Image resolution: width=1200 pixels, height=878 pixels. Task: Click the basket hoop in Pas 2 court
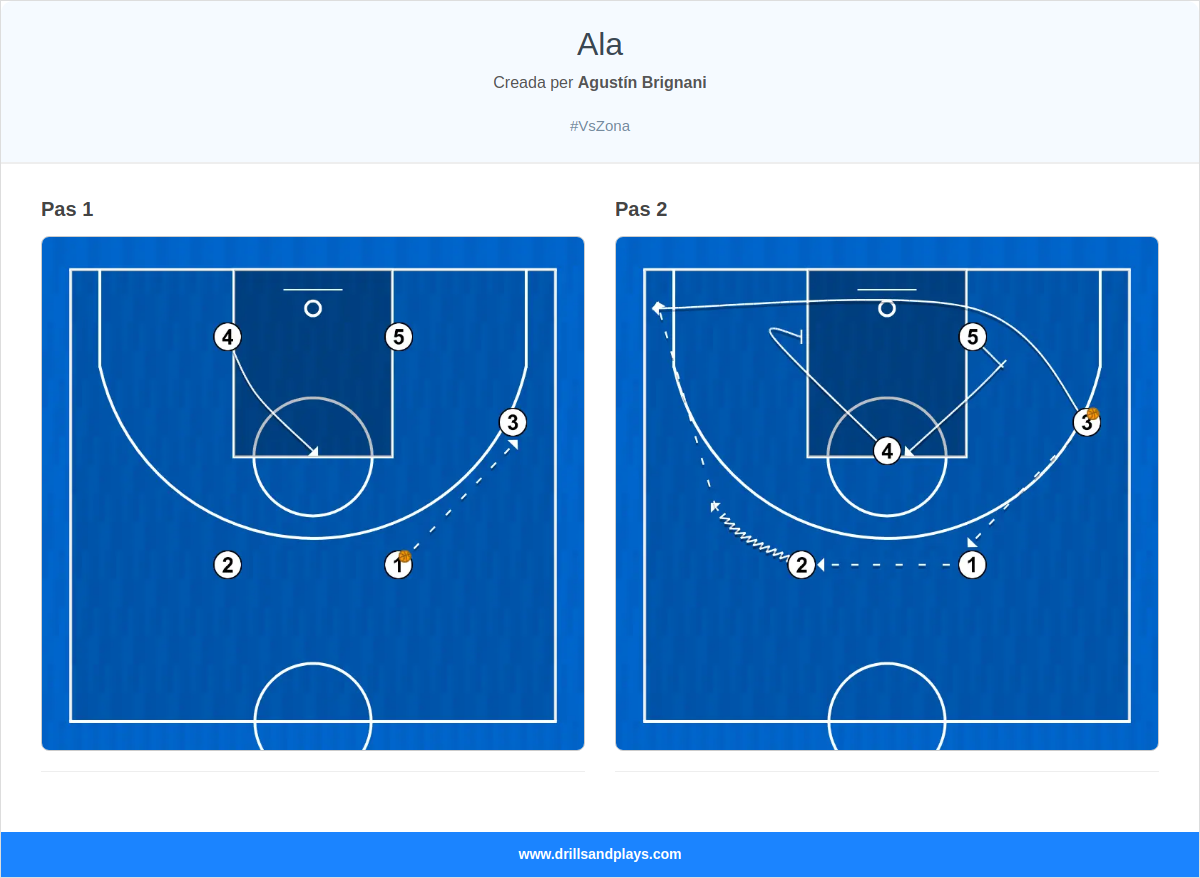887,308
